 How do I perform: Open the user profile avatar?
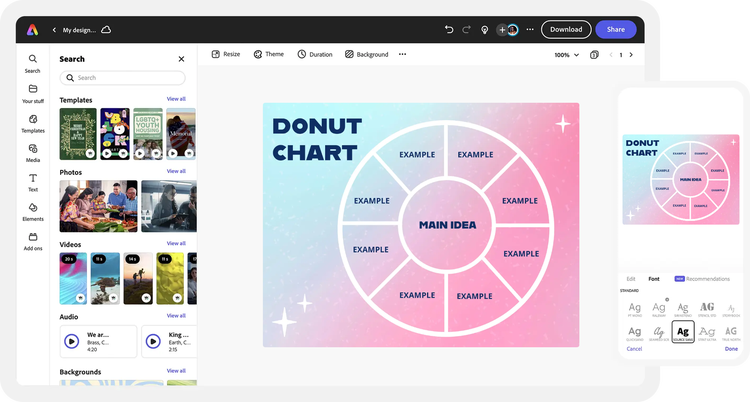(x=513, y=30)
